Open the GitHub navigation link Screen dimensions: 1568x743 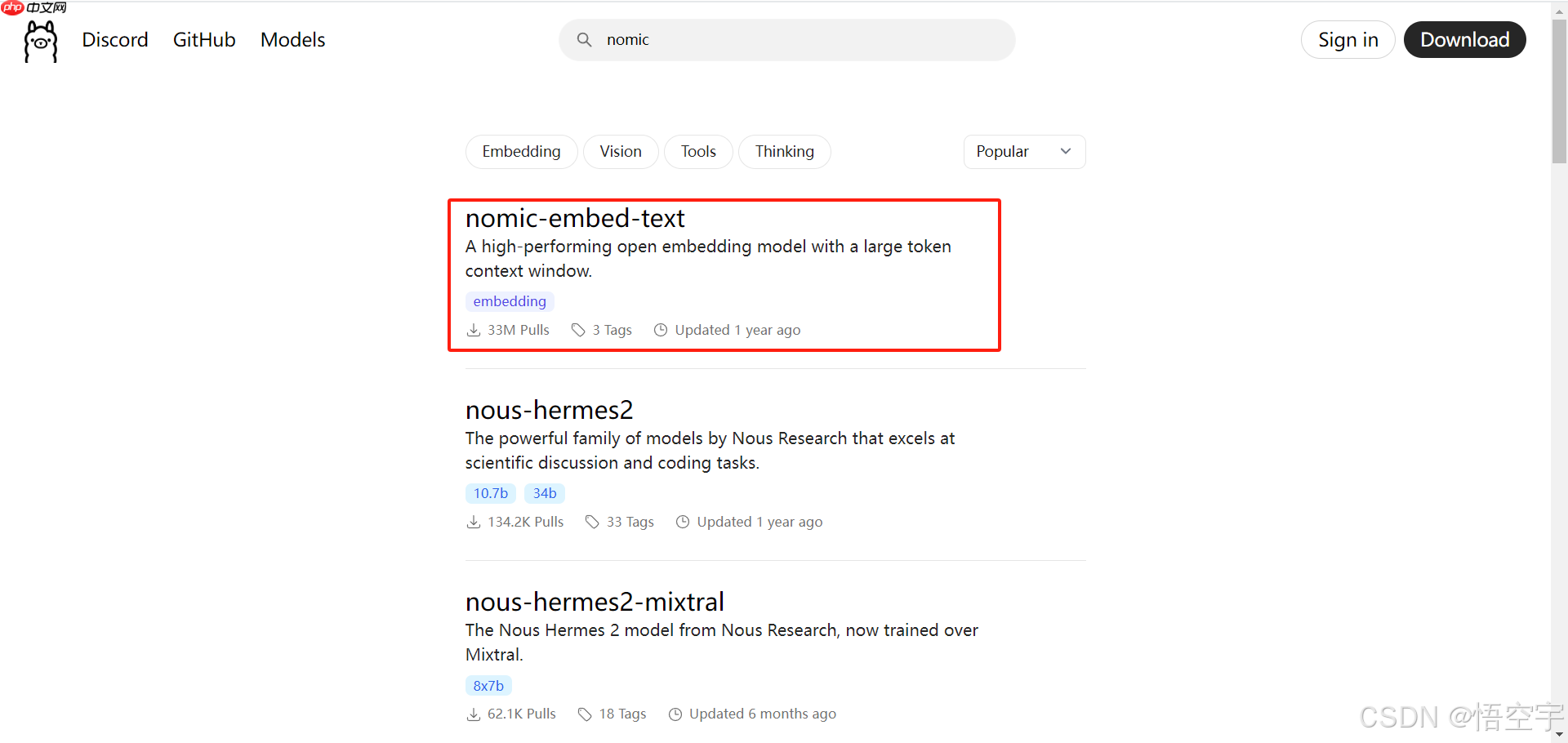pos(204,40)
